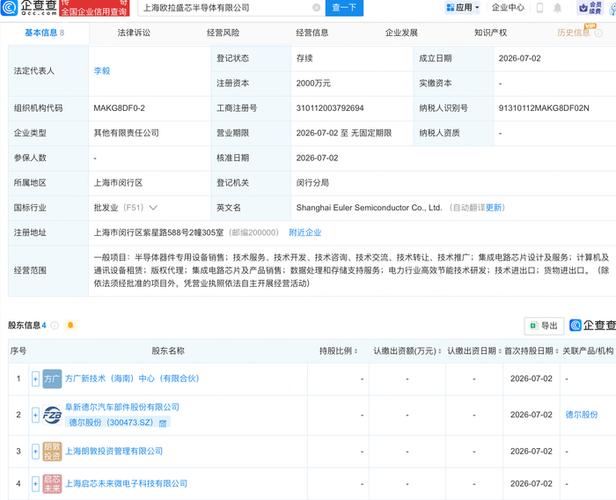Click registered capital value 2000万元

pos(313,83)
